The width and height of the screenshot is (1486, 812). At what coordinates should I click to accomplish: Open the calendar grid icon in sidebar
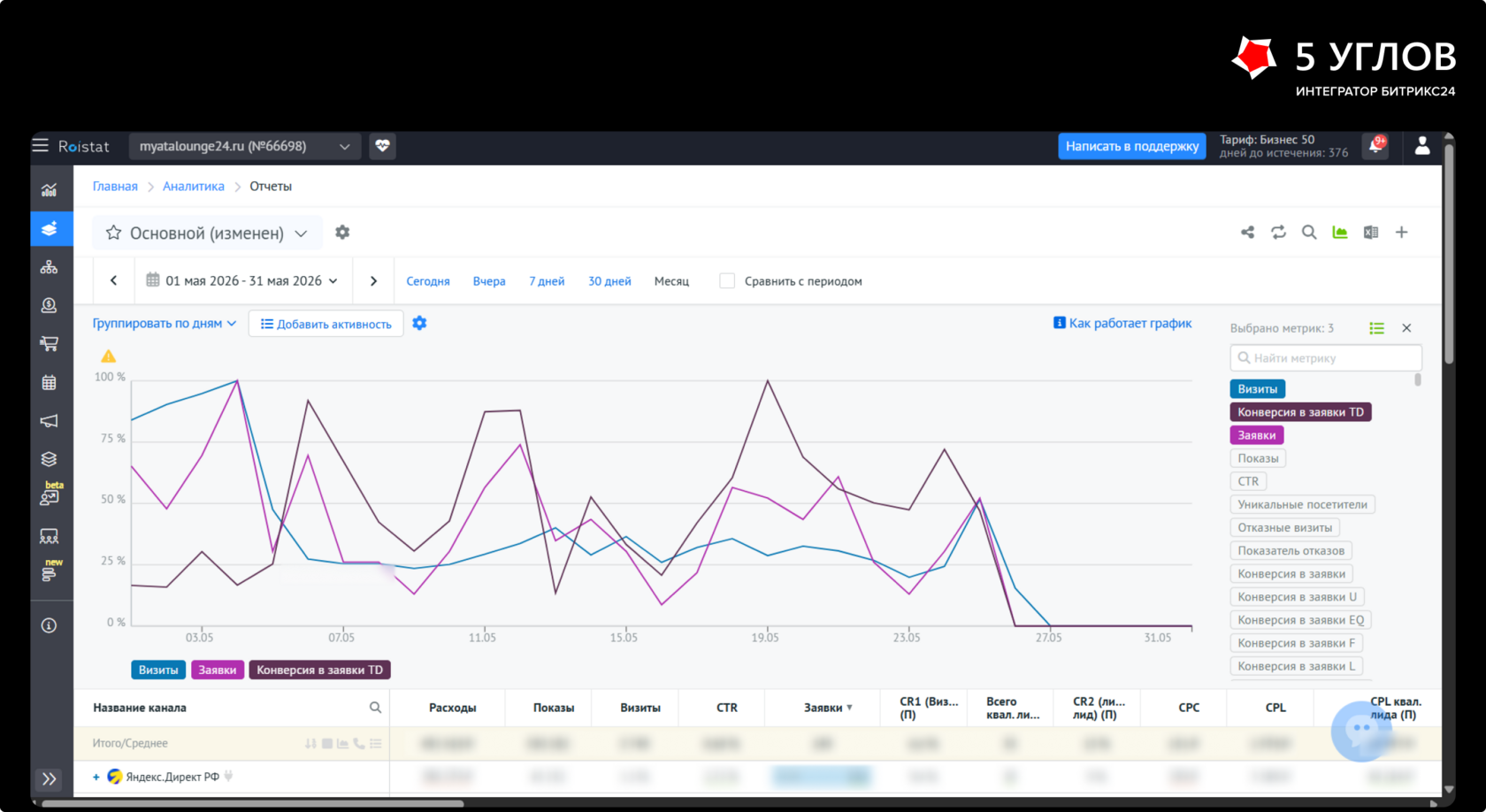click(x=50, y=382)
